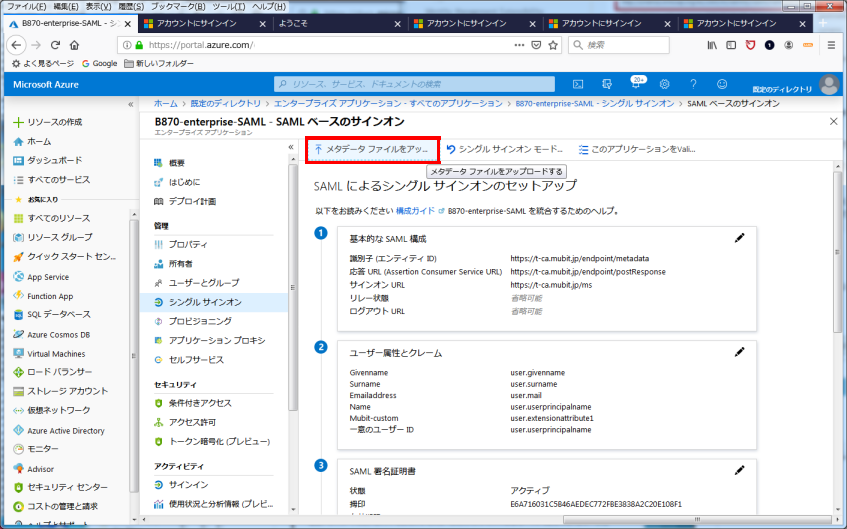Collapse the Azure left navigation pane
This screenshot has height=529, width=847.
click(x=131, y=104)
